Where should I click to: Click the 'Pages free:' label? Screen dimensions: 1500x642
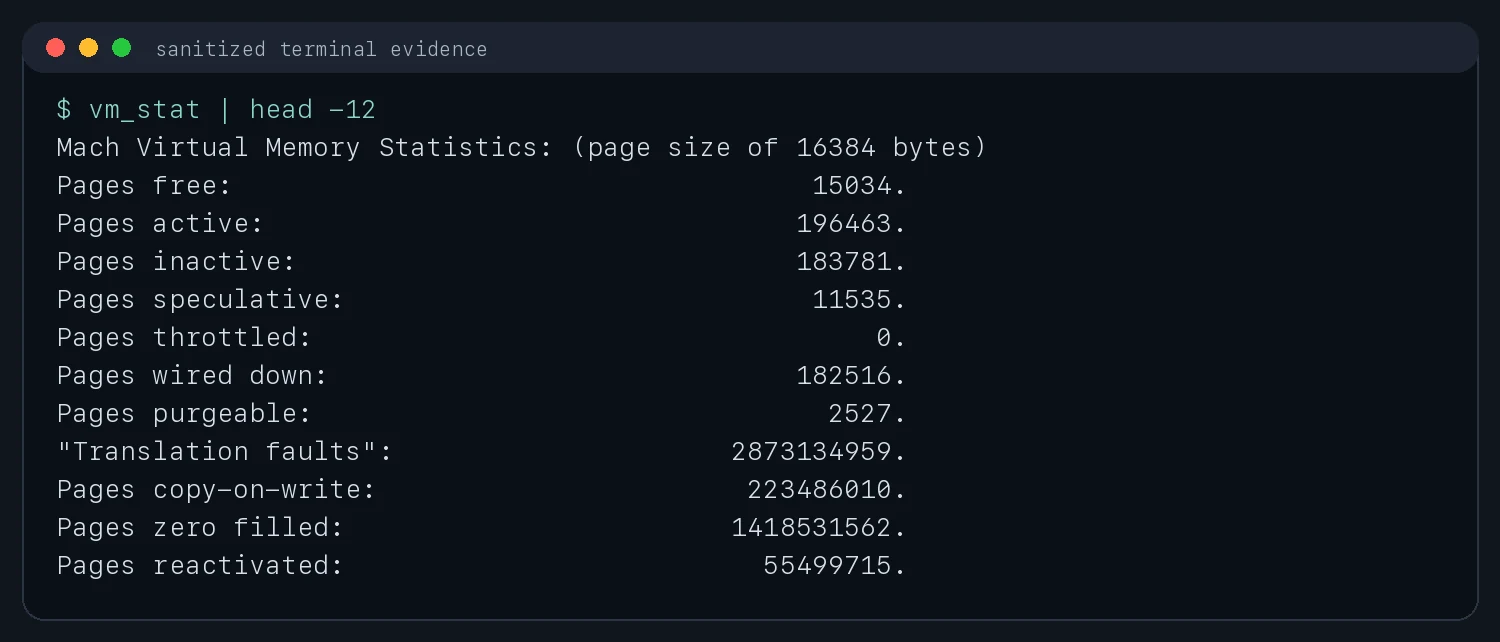(x=144, y=186)
